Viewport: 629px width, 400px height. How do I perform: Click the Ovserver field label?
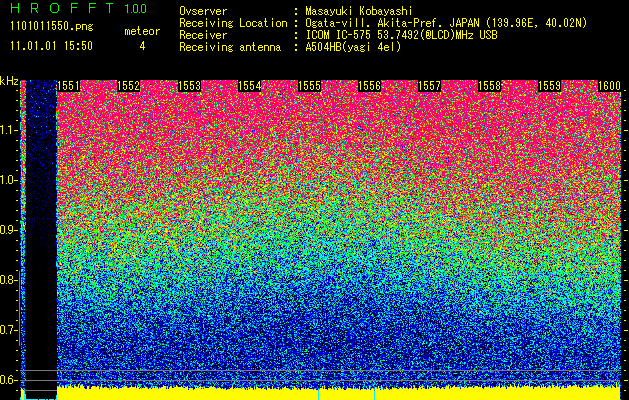[x=203, y=11]
